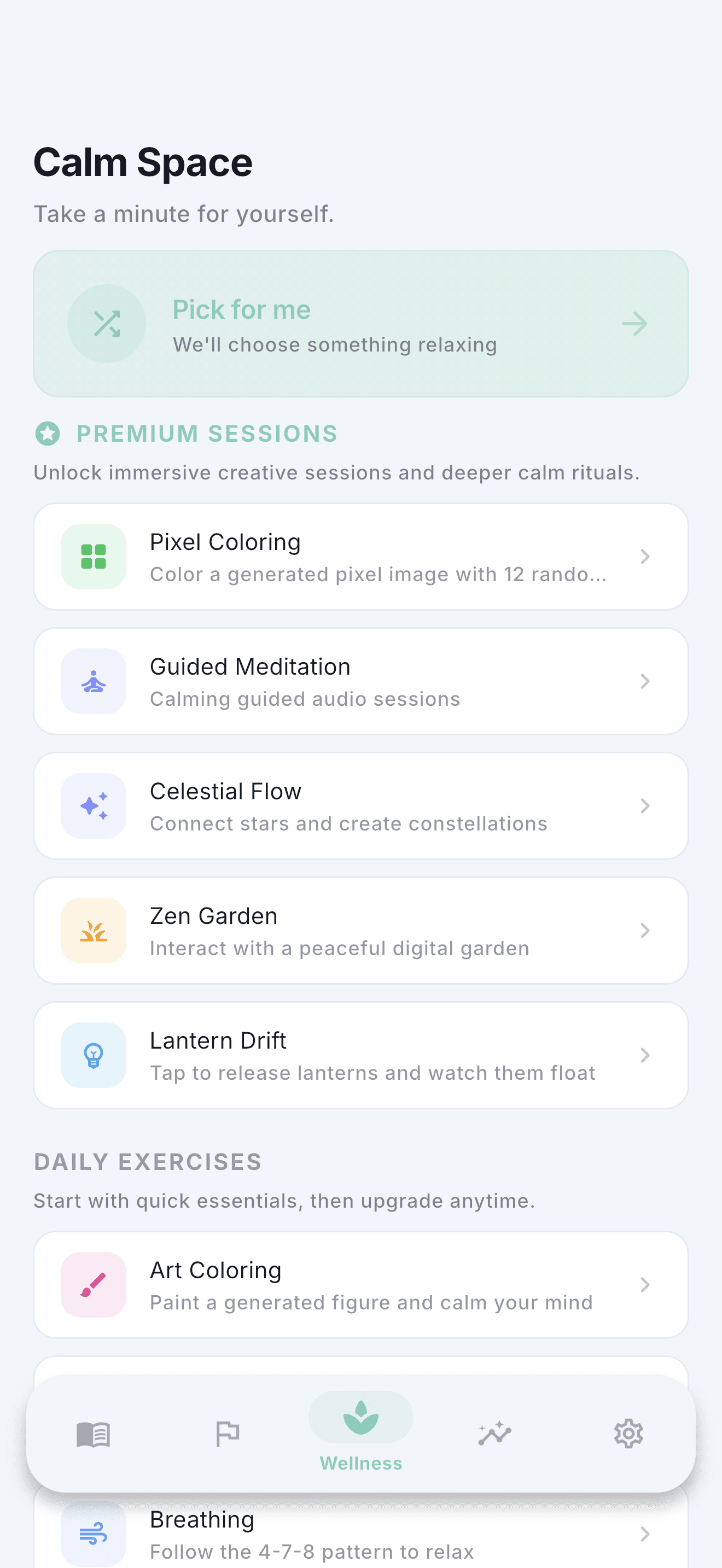Click the Breathing wind icon
Image resolution: width=722 pixels, height=1568 pixels.
(x=94, y=1535)
